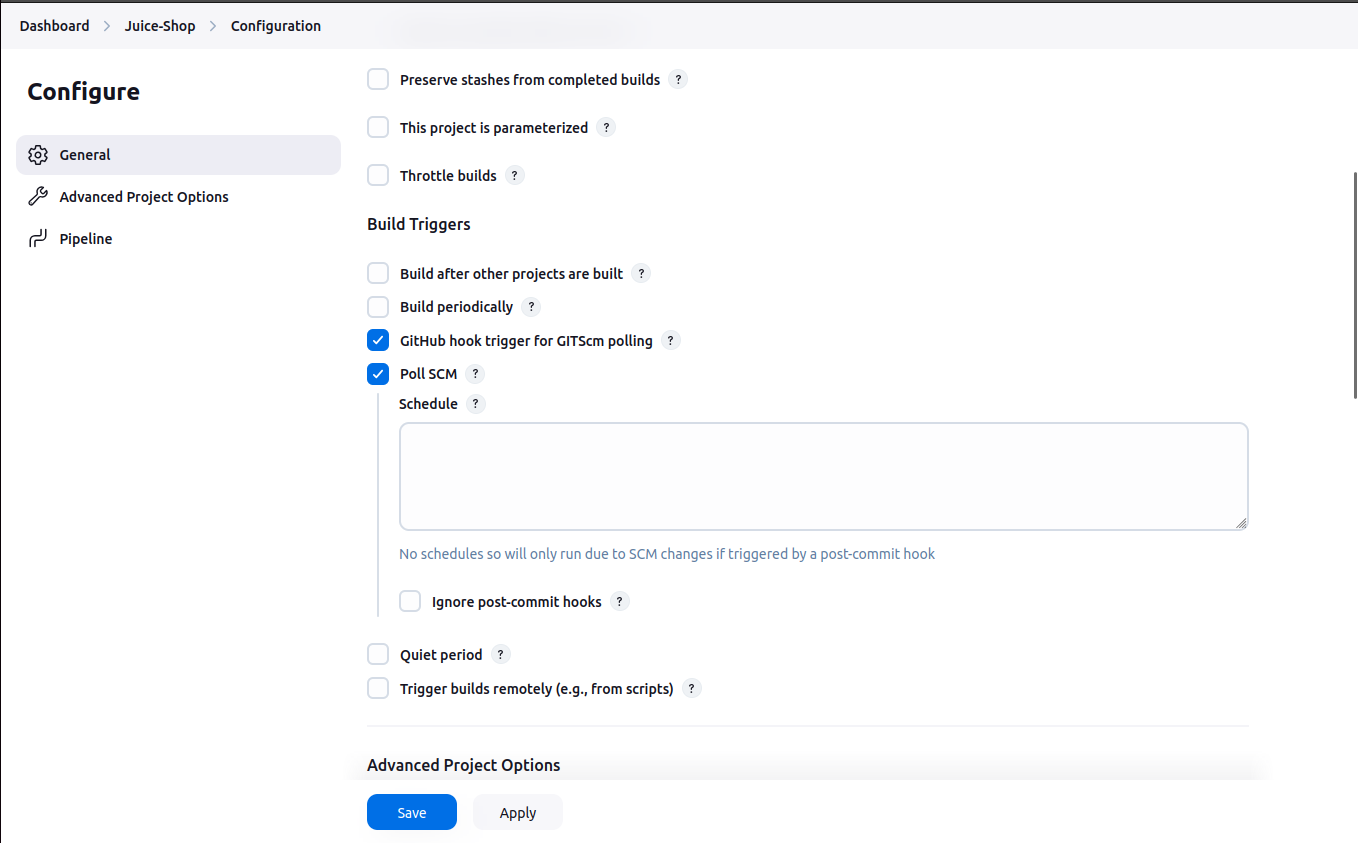Click the Build Triggers heading
The image size is (1358, 843).
[418, 224]
